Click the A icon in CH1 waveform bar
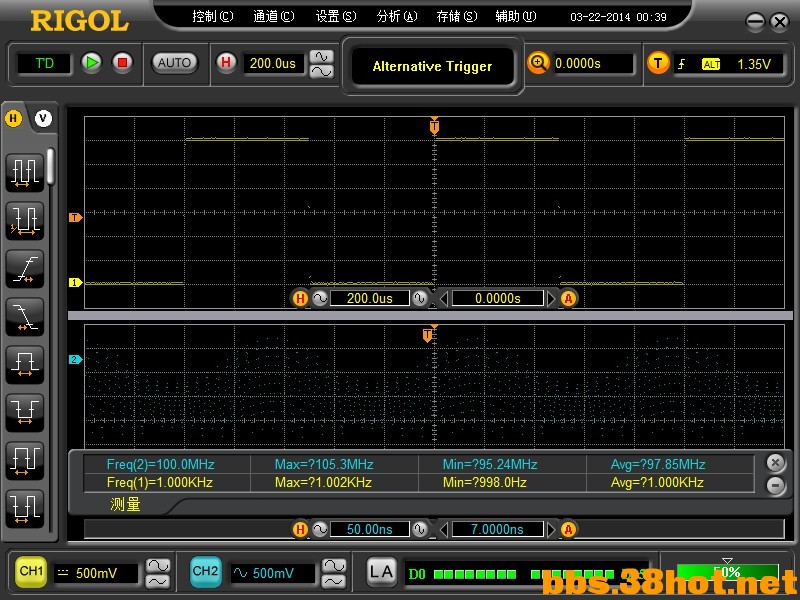 (x=568, y=298)
